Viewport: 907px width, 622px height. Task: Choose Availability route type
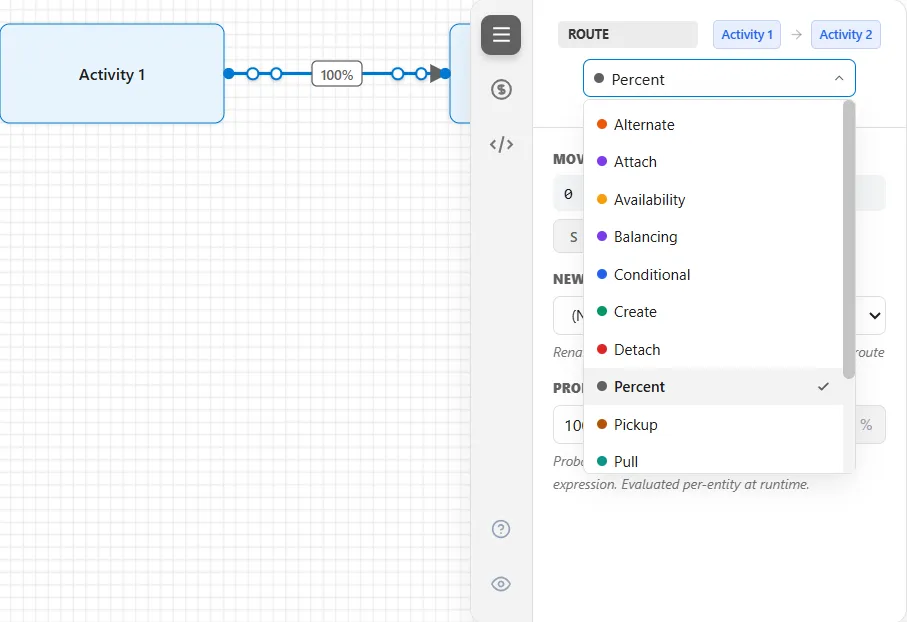coord(713,200)
